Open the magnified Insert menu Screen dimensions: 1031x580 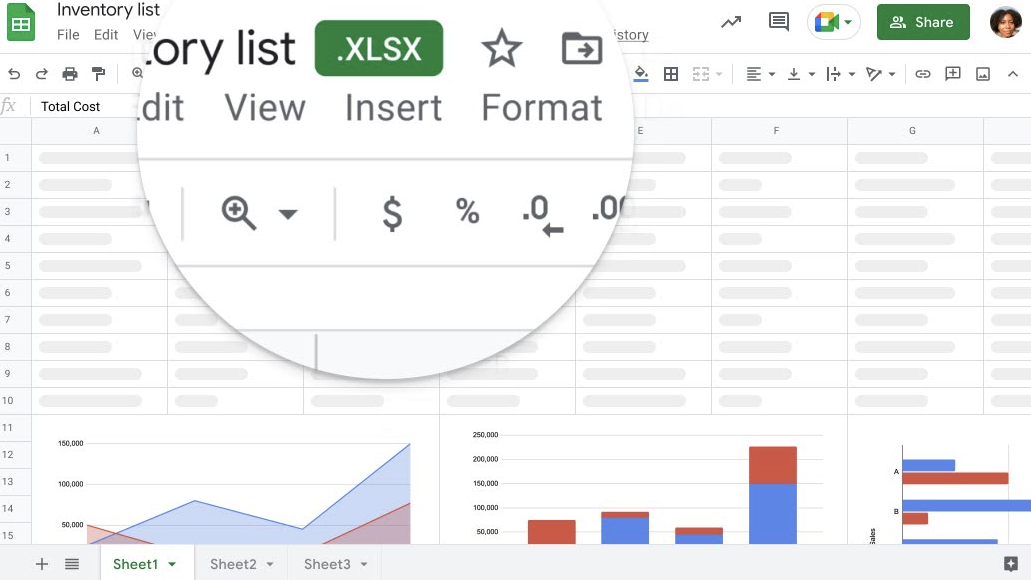(393, 108)
